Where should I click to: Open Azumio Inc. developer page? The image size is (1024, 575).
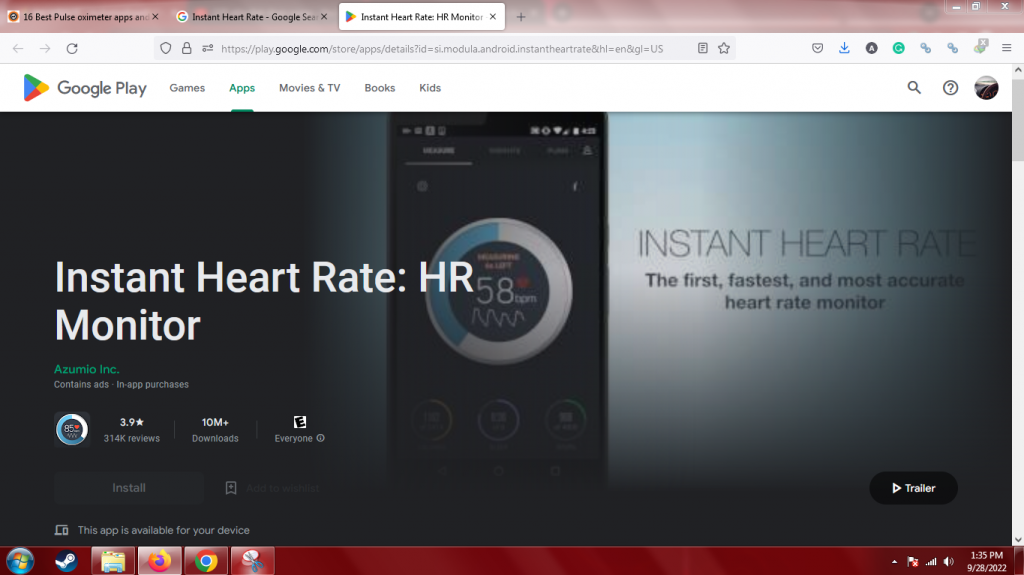coord(86,369)
